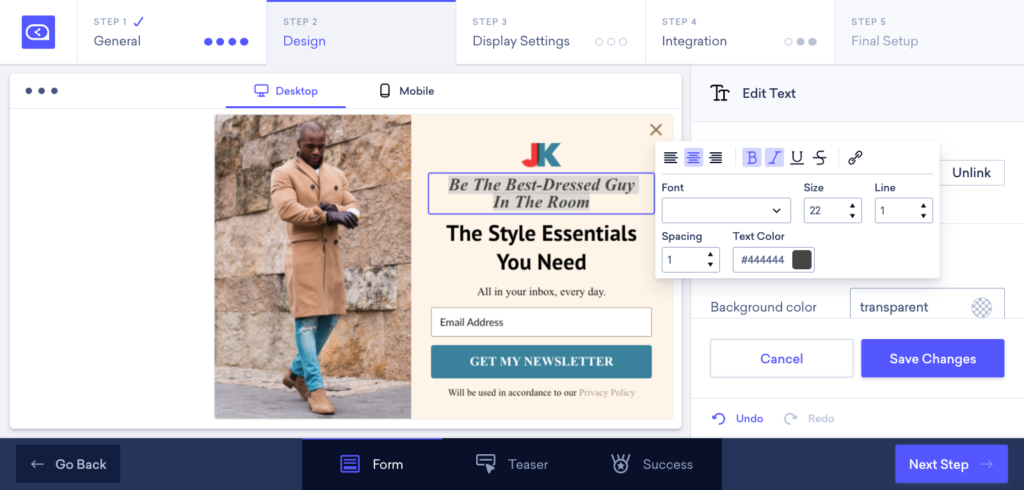Click the Success medal icon
Screen dimensions: 1024x490
point(620,464)
